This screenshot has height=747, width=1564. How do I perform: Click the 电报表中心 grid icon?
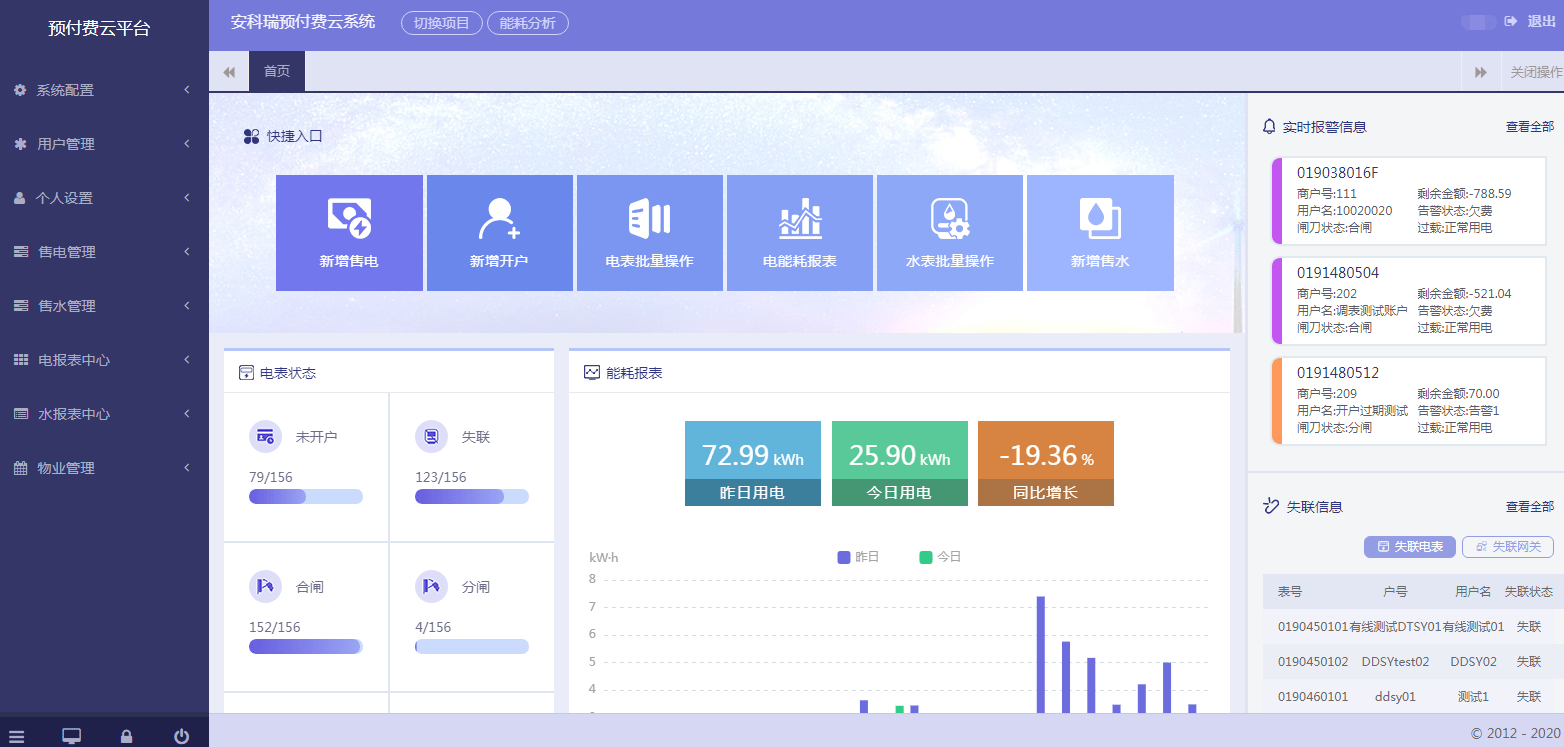tap(20, 360)
